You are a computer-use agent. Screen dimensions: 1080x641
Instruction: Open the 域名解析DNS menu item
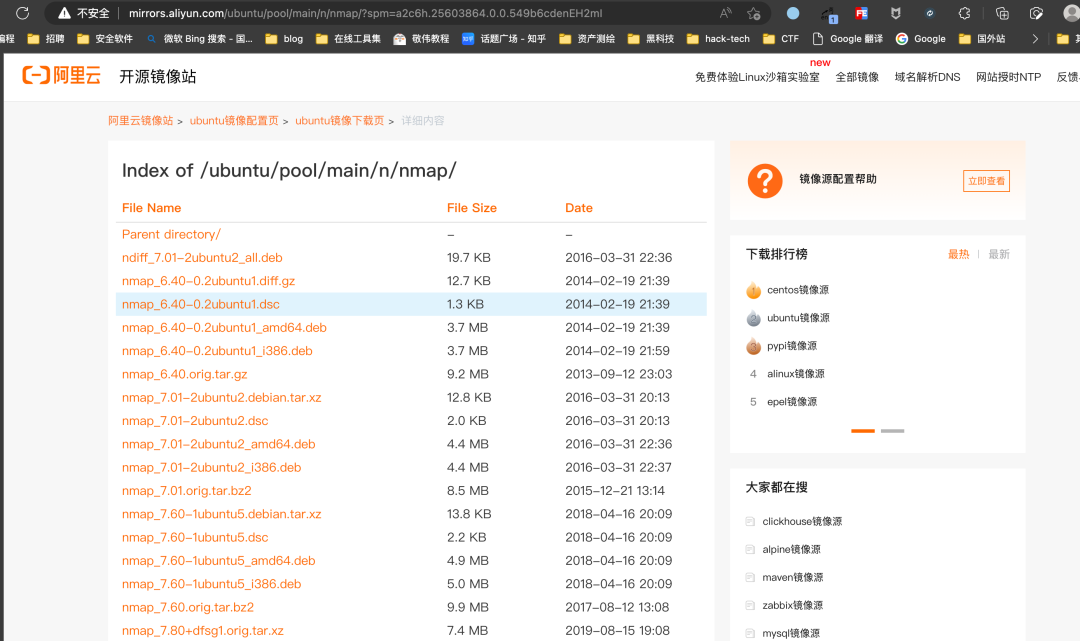point(927,77)
